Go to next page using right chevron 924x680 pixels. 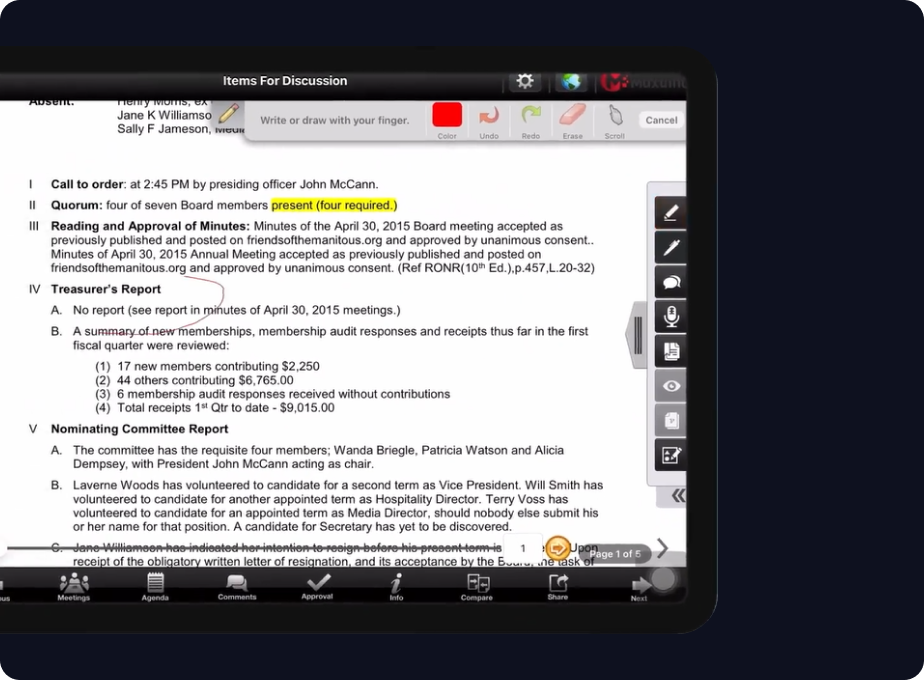click(x=662, y=548)
